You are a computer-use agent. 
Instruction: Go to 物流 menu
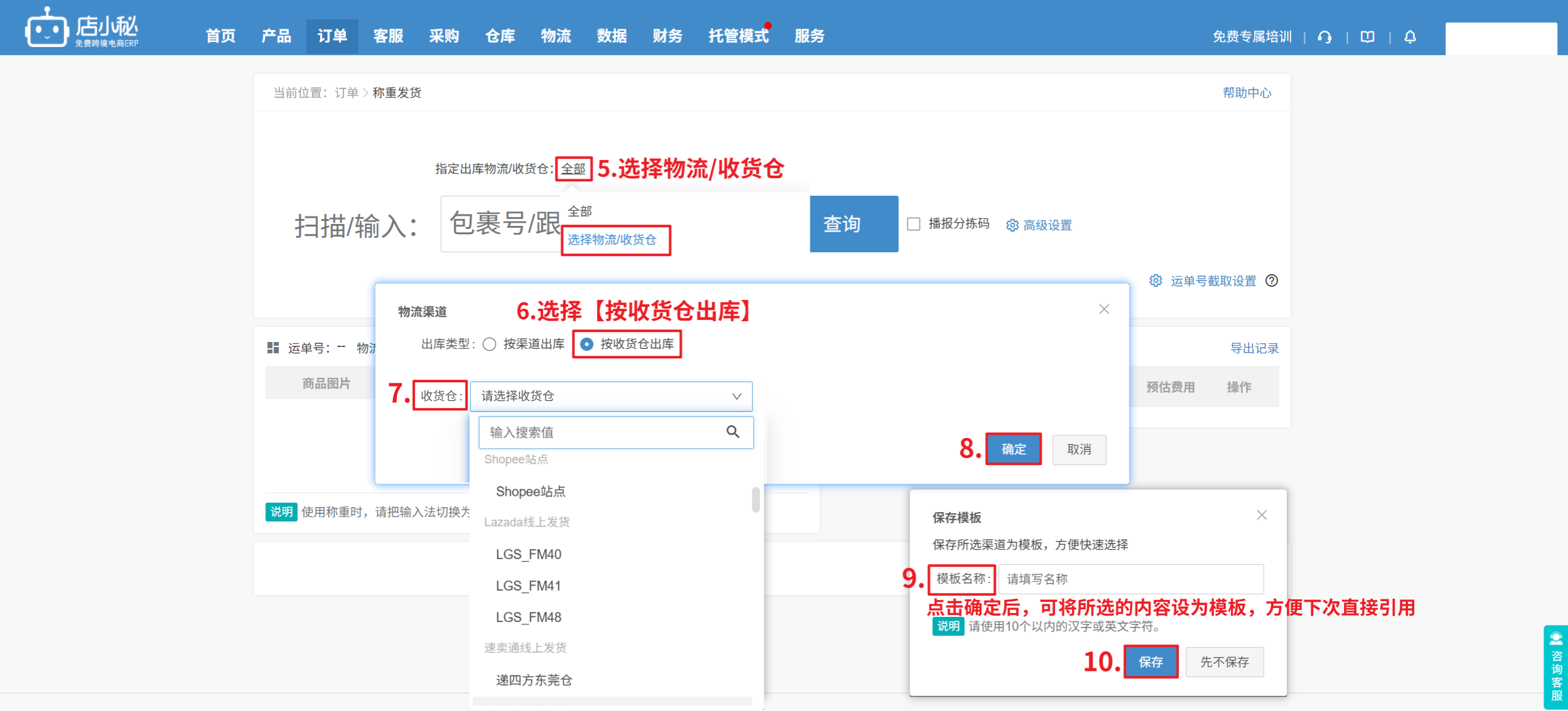tap(556, 36)
